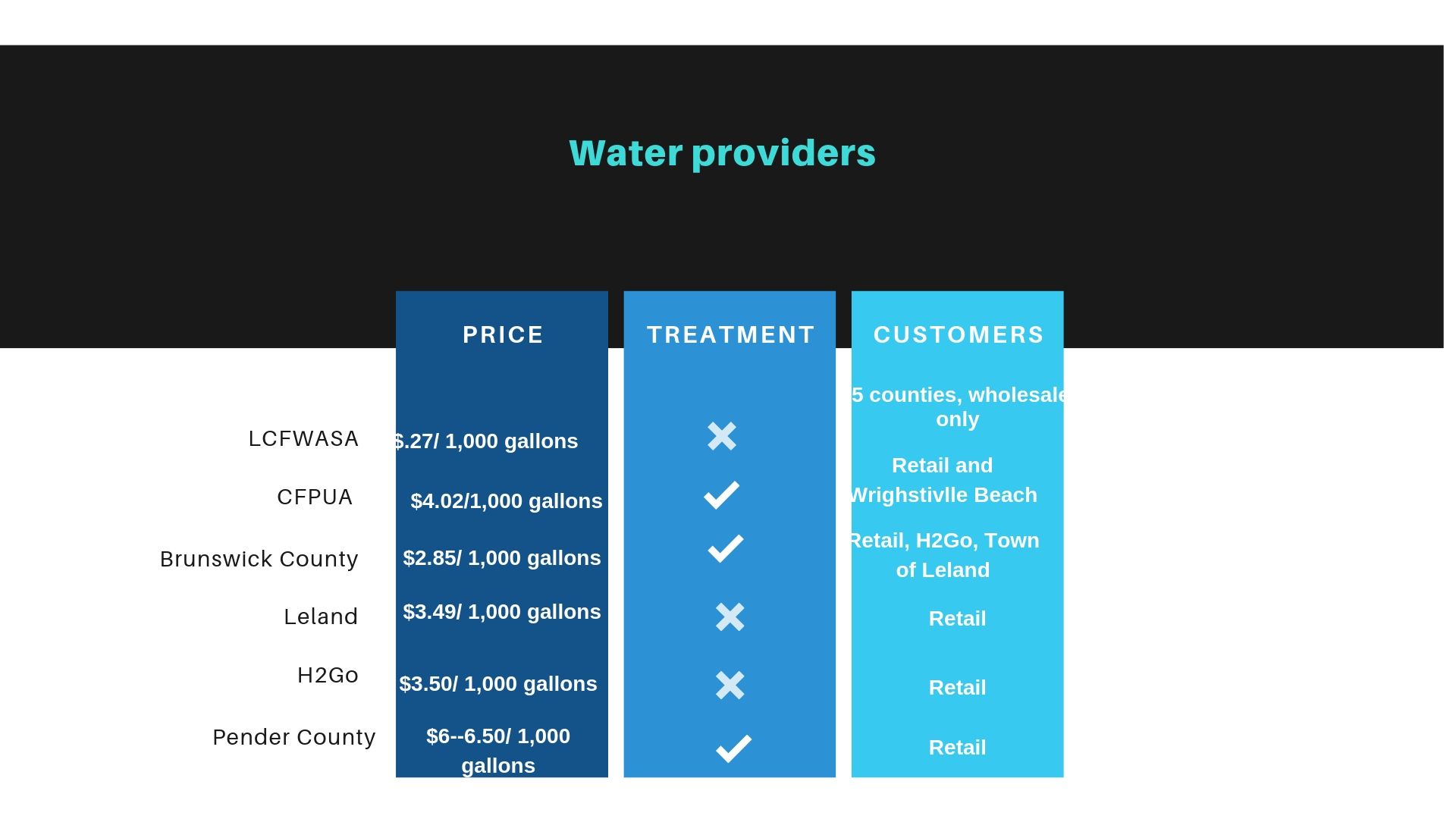Image resolution: width=1456 pixels, height=819 pixels.
Task: Click the treatment checkmark for CFPUA
Action: click(721, 495)
